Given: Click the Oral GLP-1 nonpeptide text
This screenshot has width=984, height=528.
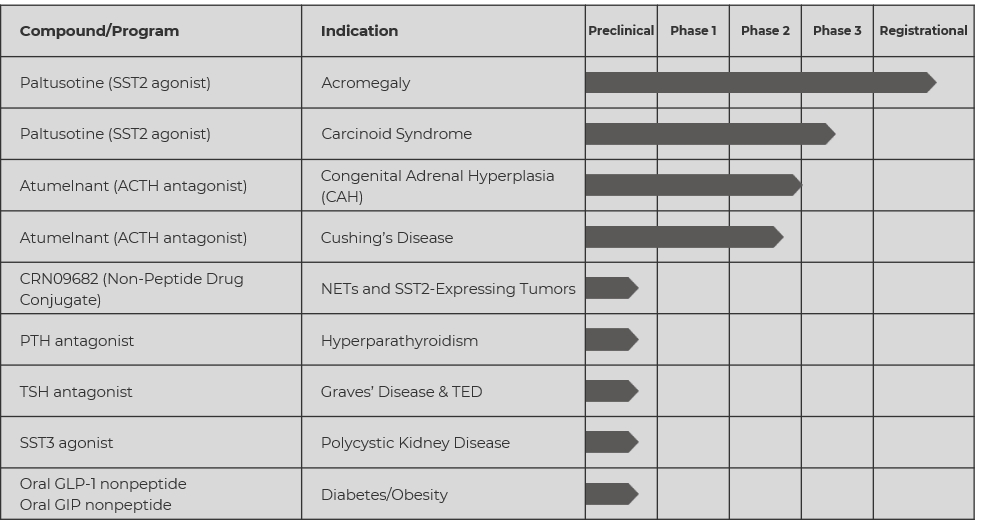Looking at the screenshot, I should click(x=103, y=484).
